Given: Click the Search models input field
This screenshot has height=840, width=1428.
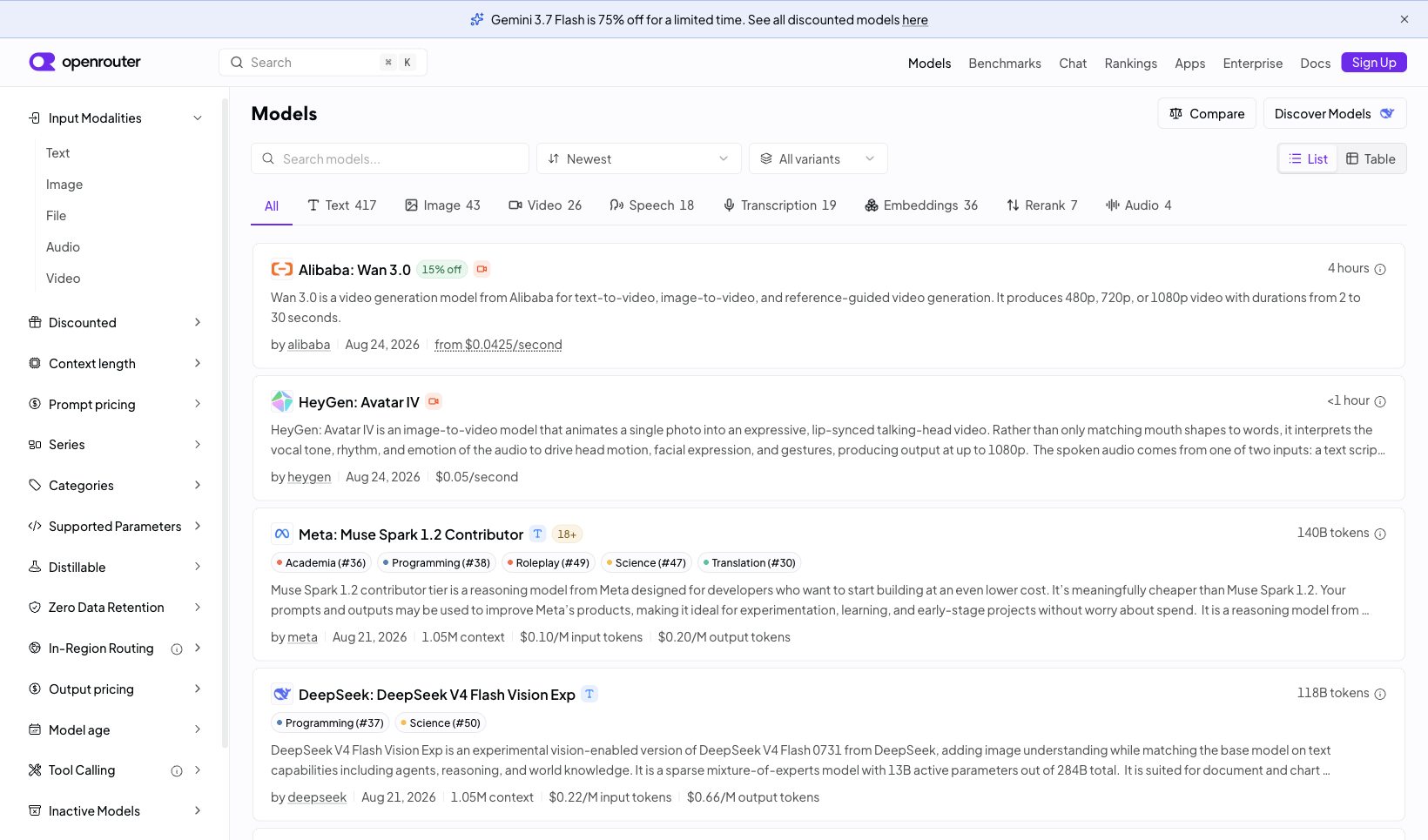Looking at the screenshot, I should (390, 158).
